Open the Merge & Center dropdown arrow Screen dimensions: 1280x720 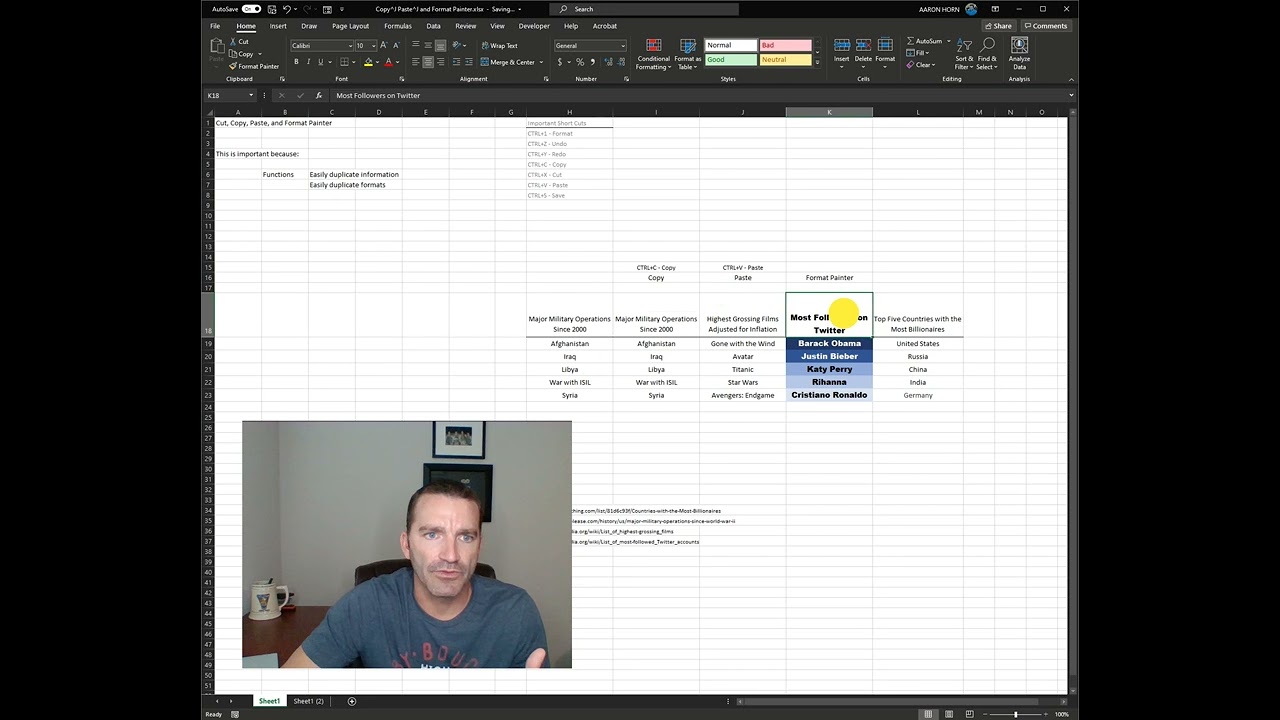pyautogui.click(x=542, y=62)
